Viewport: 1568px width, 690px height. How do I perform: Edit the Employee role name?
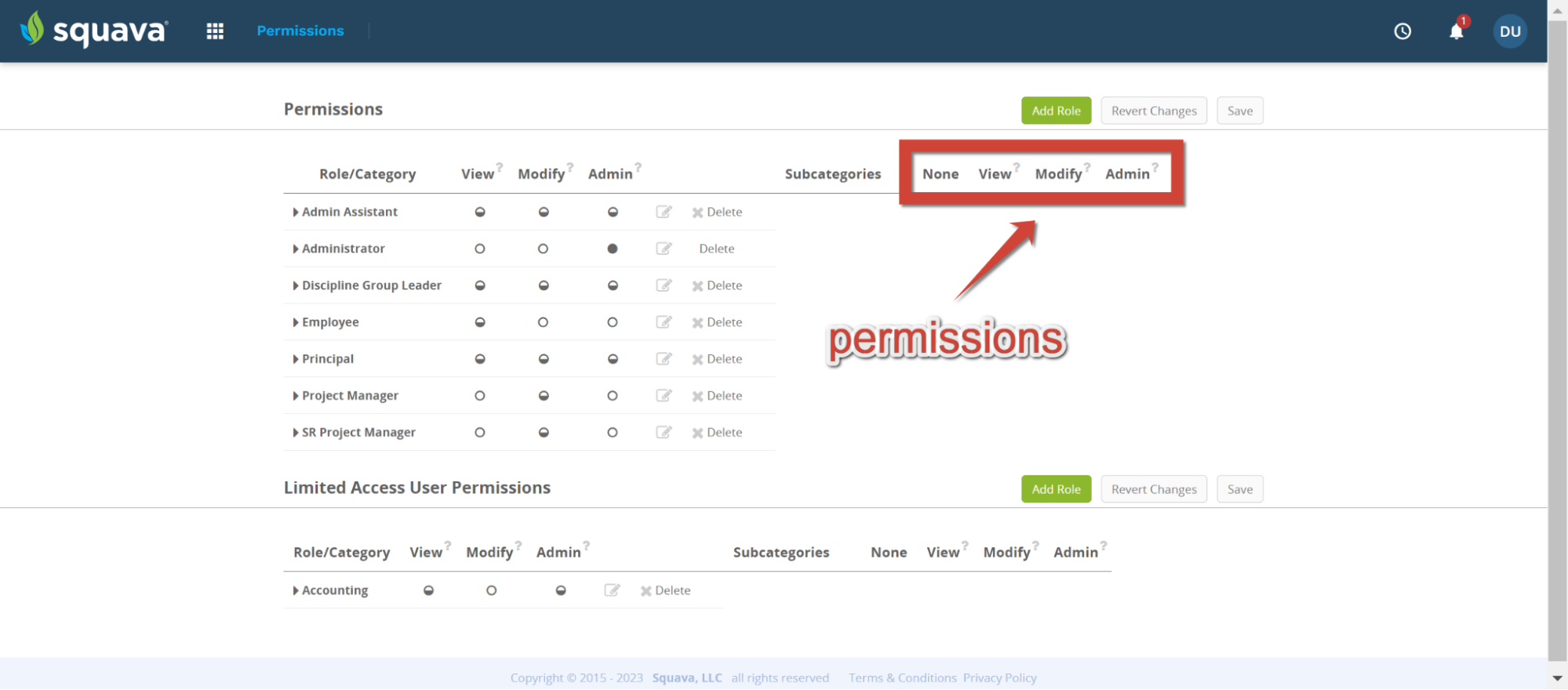tap(664, 322)
